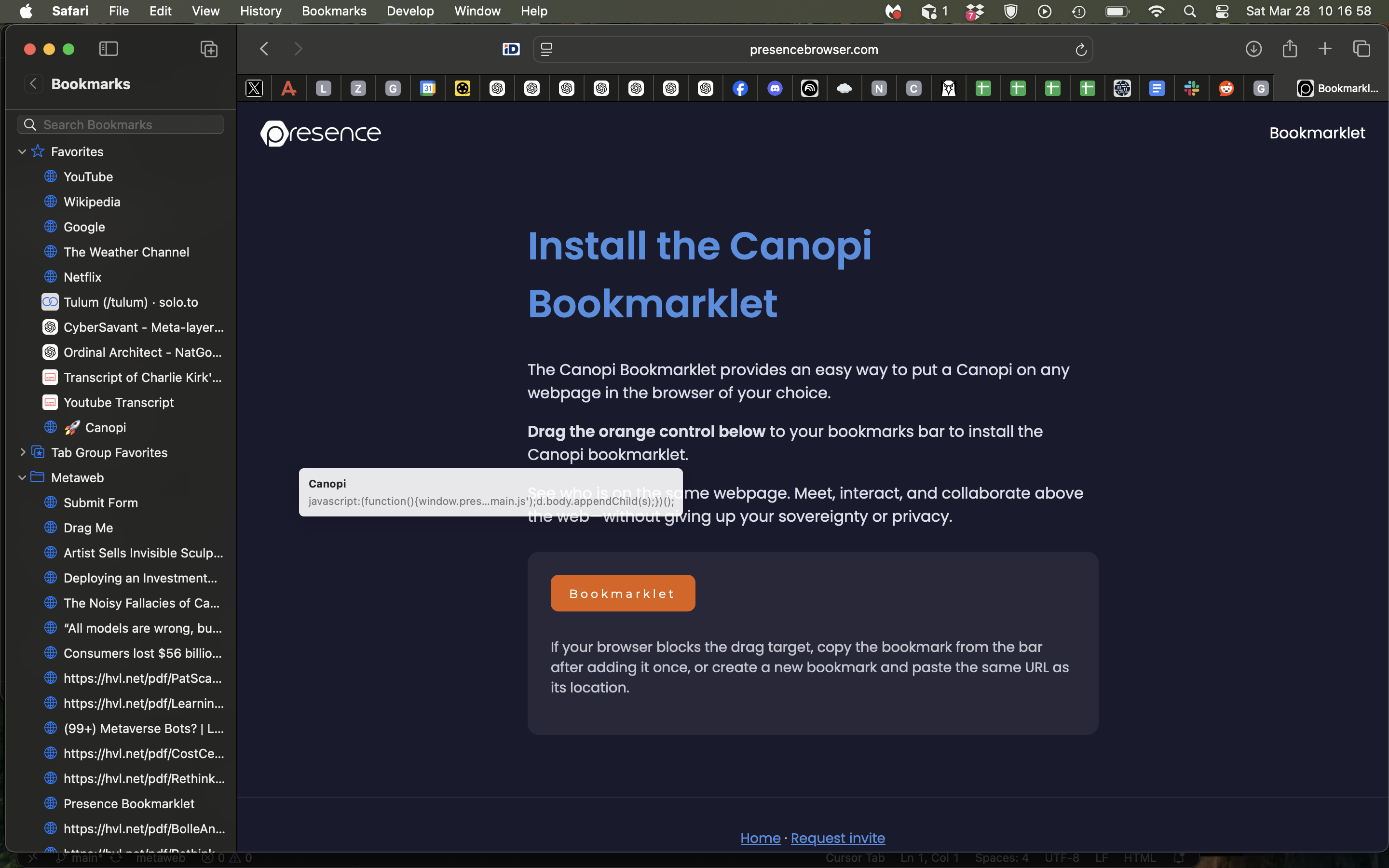Open the new tab button in Safari
This screenshot has height=868, width=1389.
pyautogui.click(x=1325, y=49)
